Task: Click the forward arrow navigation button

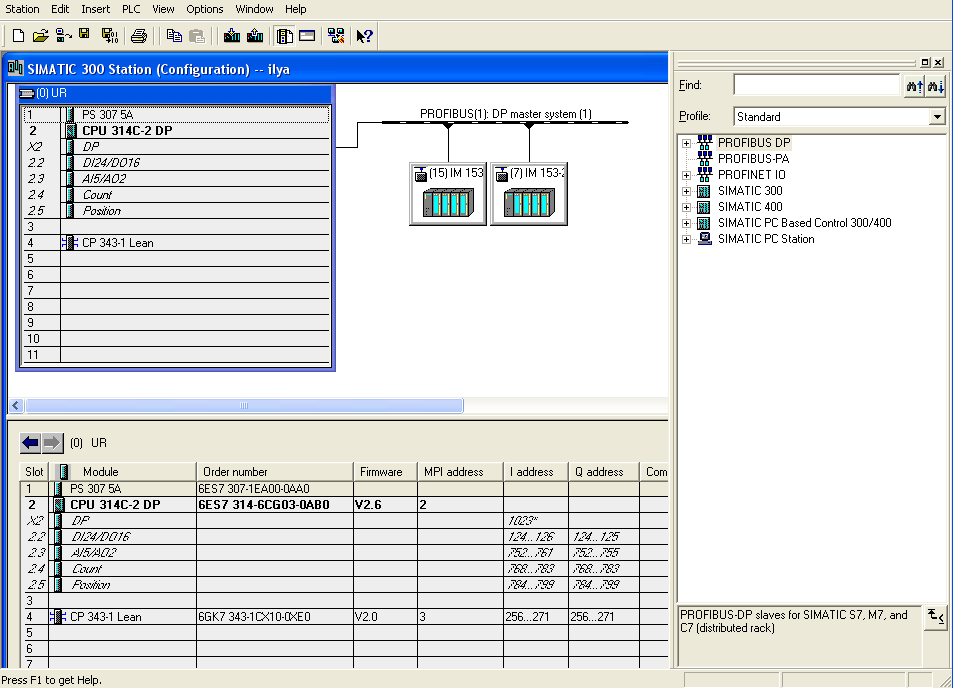Action: [52, 443]
